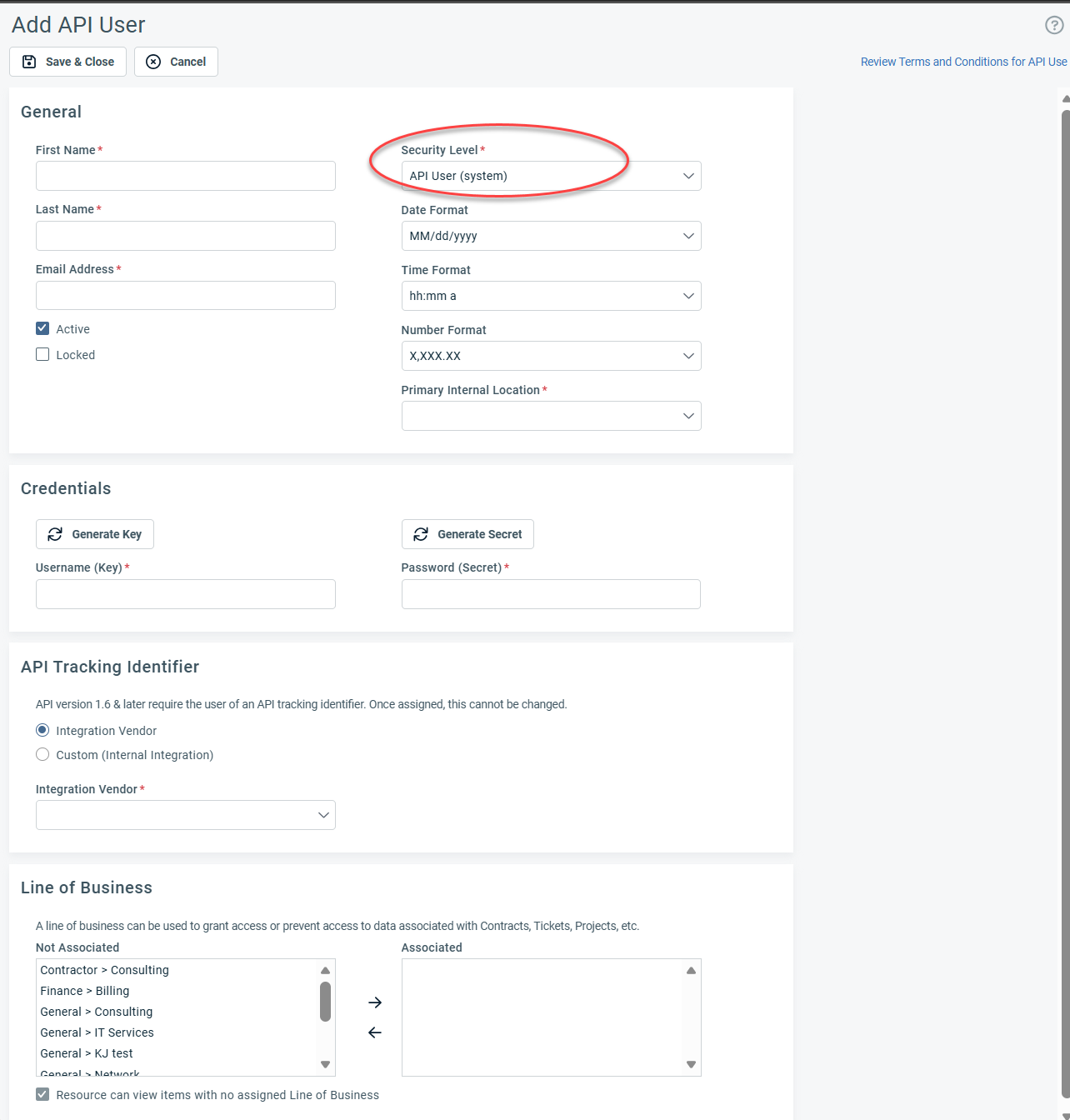Open the Security Level dropdown
This screenshot has width=1070, height=1120.
pyautogui.click(x=551, y=176)
